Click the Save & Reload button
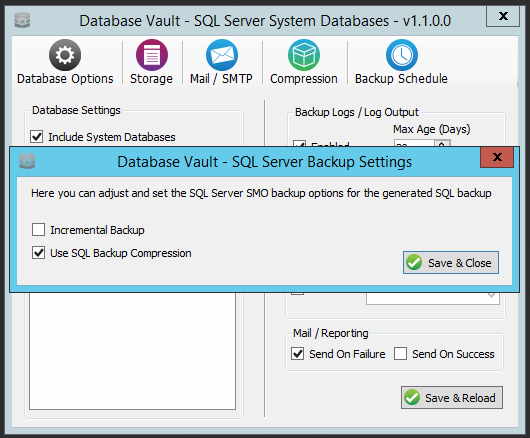This screenshot has height=438, width=530. coord(452,397)
